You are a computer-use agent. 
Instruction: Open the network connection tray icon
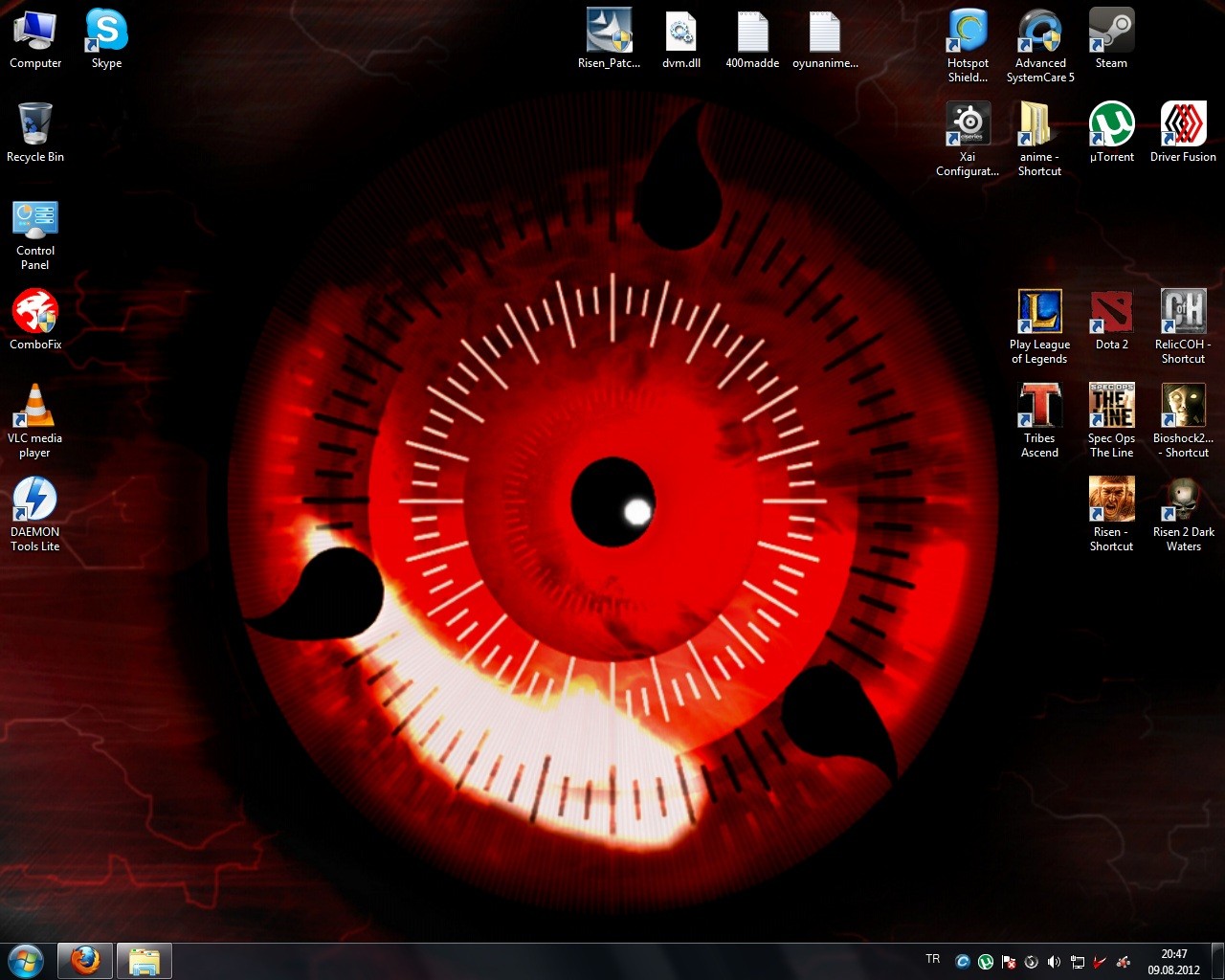point(1077,962)
